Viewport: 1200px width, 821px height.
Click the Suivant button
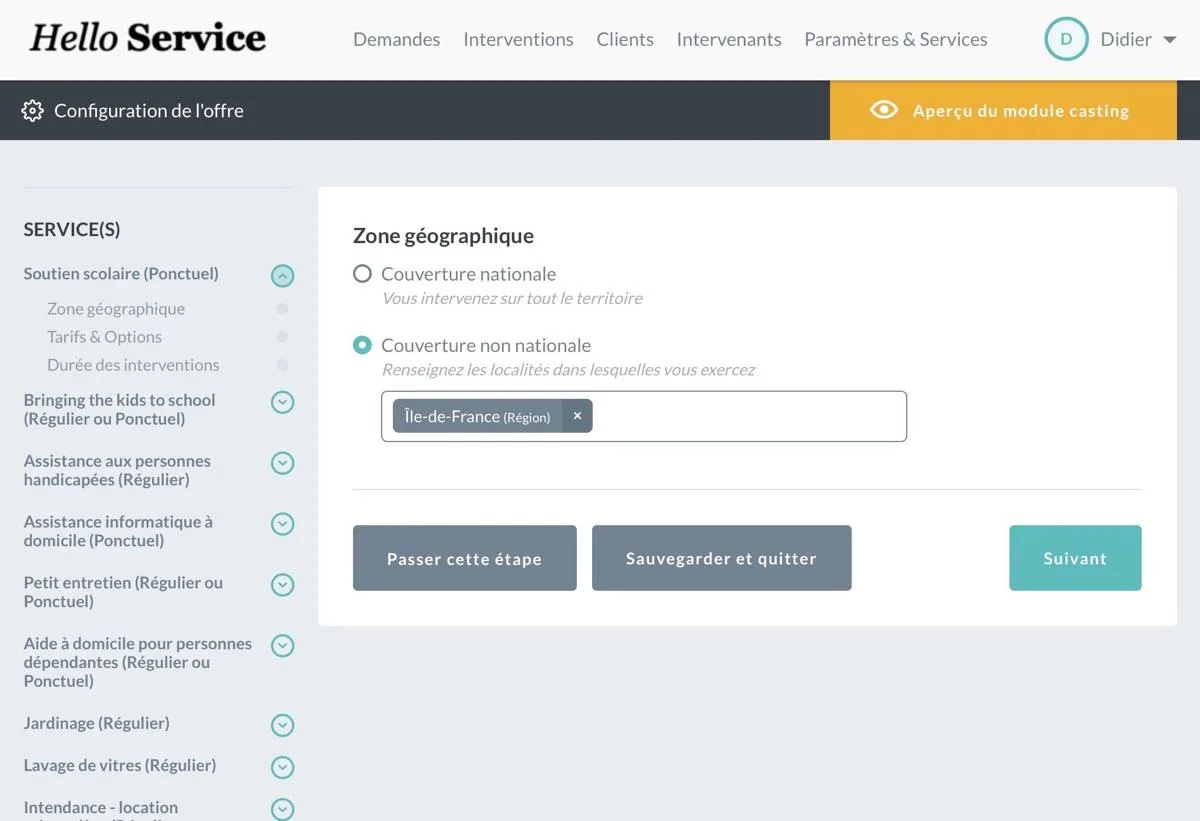pos(1075,558)
